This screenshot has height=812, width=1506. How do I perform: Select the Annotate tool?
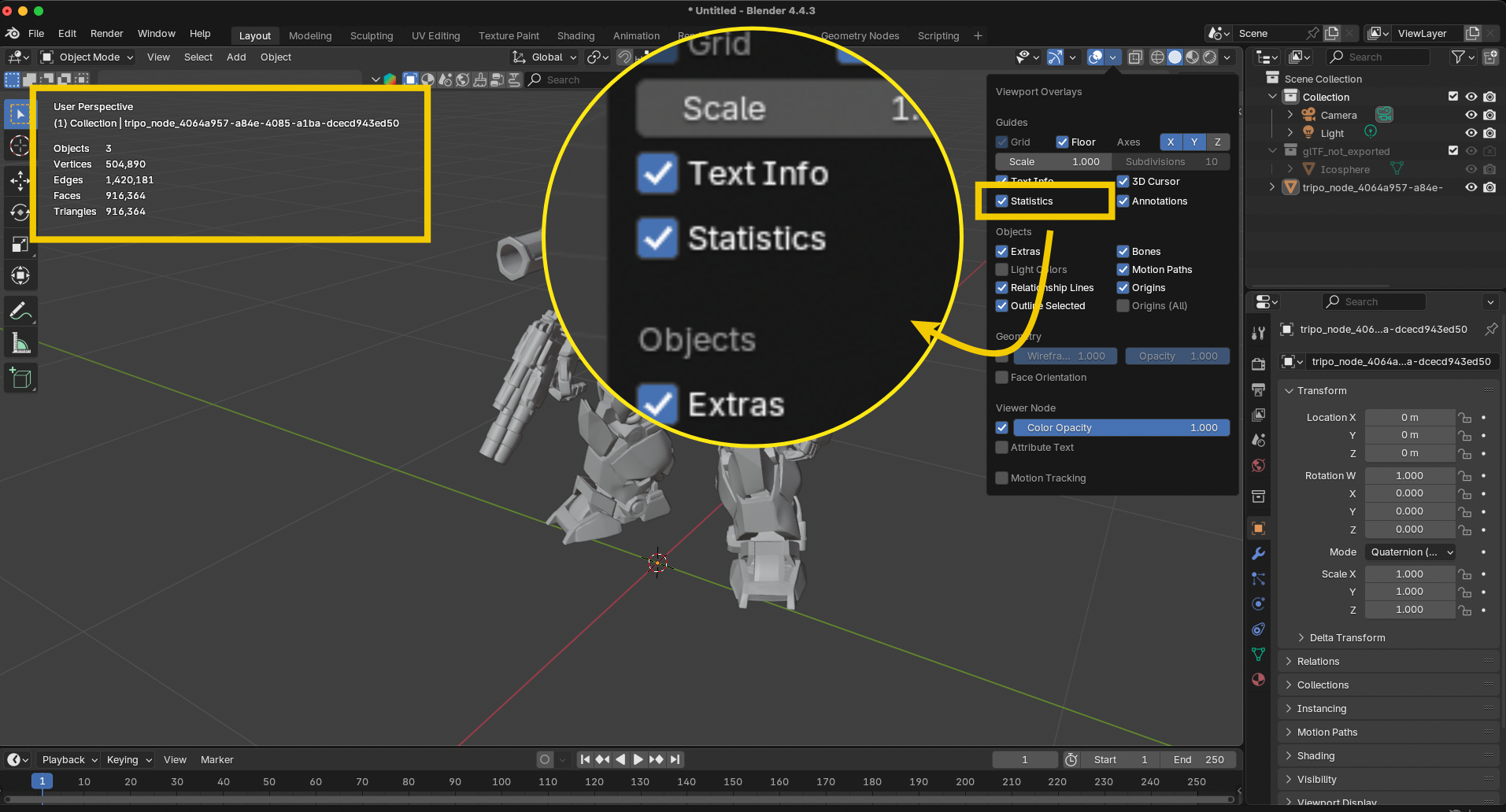(x=20, y=311)
